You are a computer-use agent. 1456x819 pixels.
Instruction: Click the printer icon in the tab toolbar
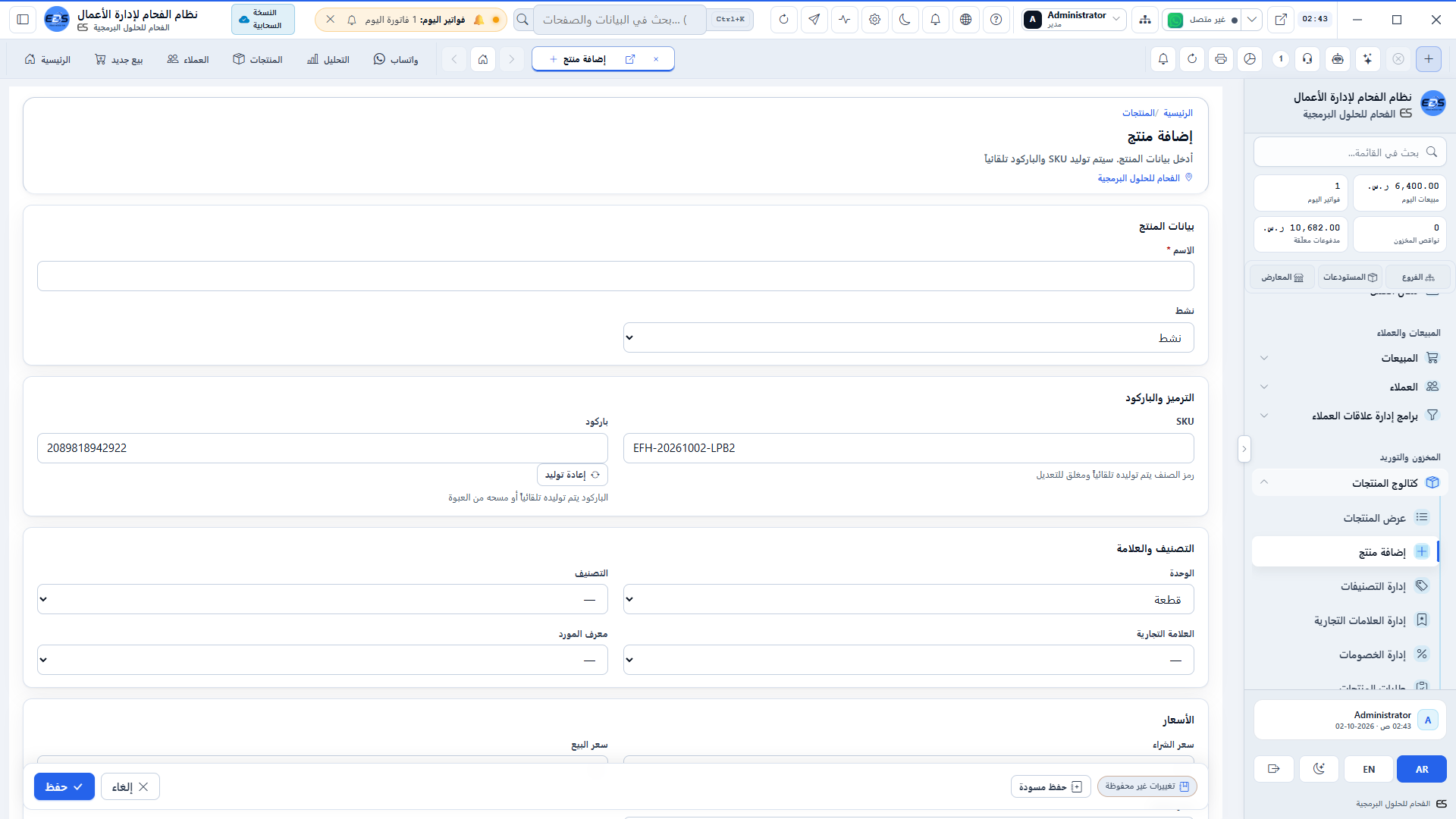(x=1221, y=59)
